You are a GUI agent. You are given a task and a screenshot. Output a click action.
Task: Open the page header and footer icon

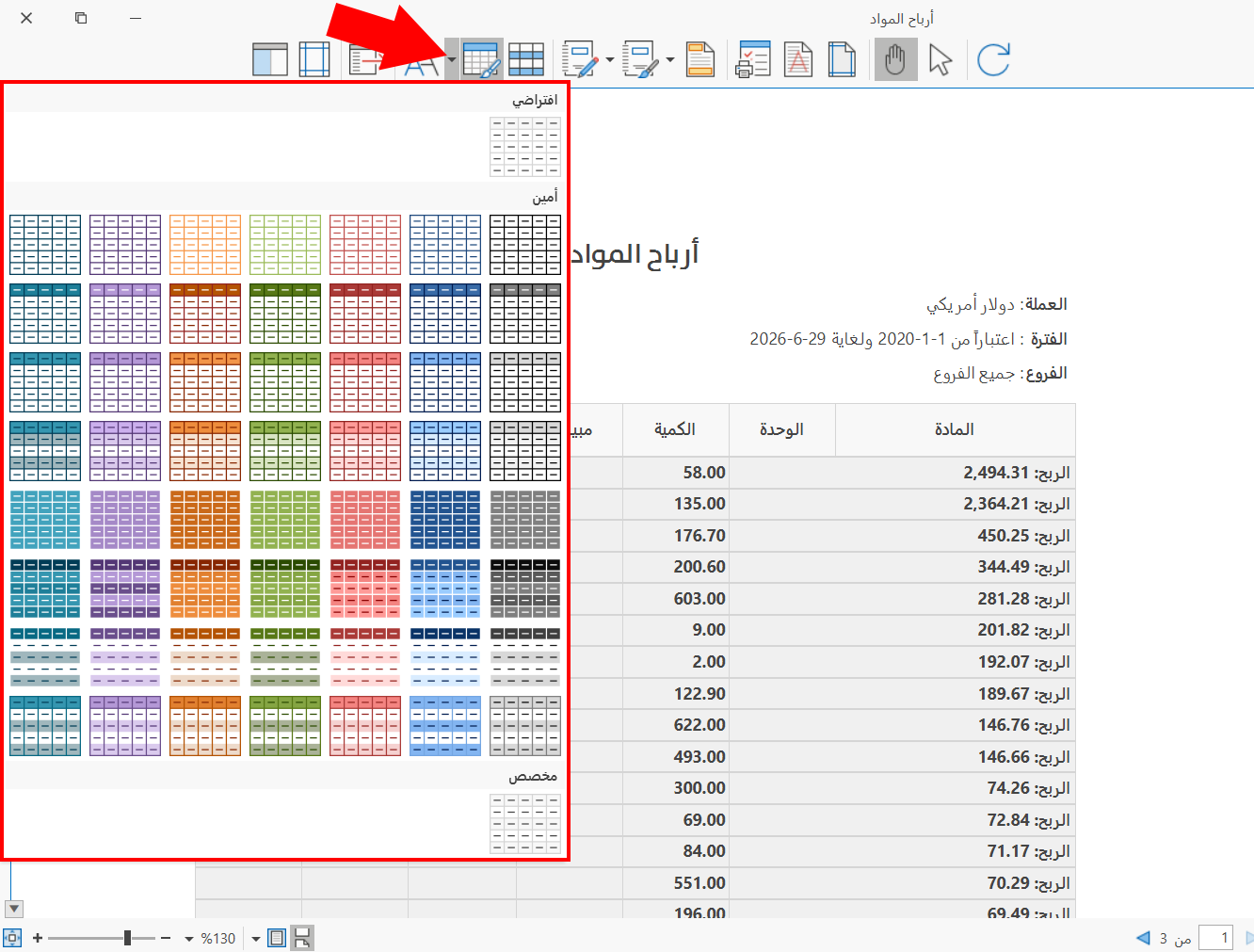[x=699, y=59]
